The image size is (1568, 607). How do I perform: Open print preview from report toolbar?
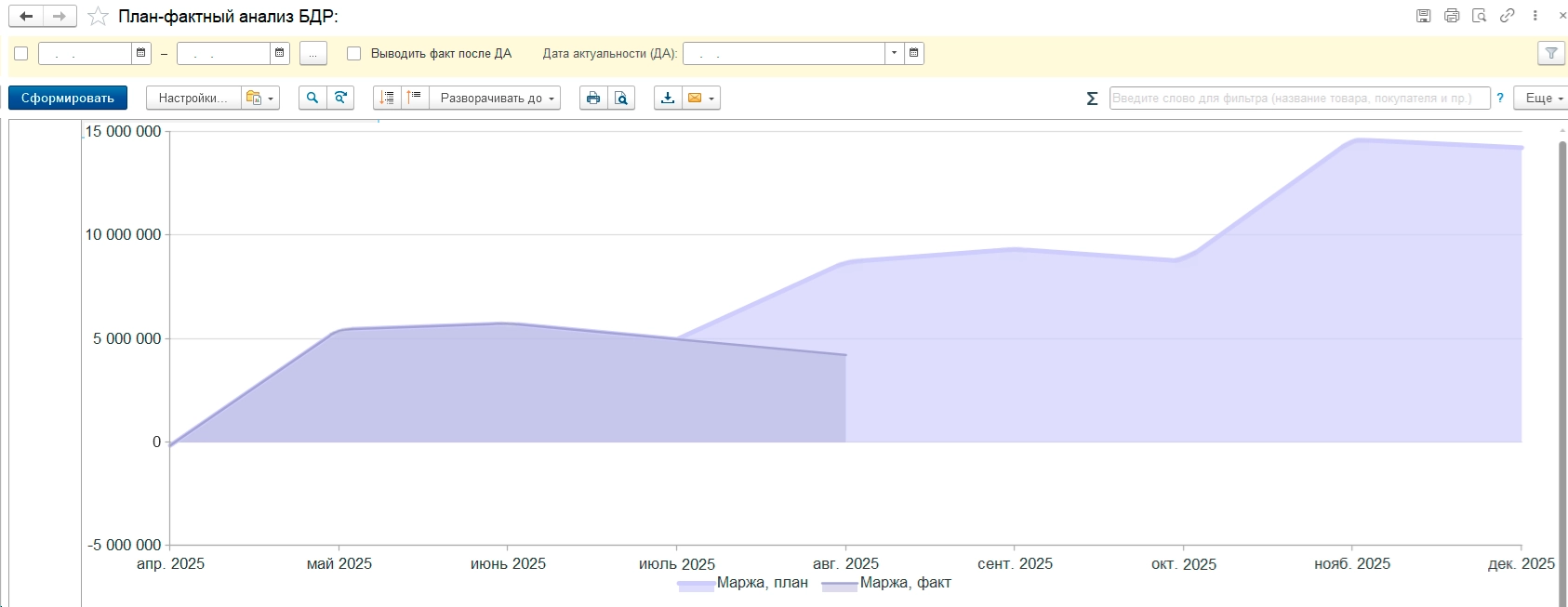click(621, 99)
